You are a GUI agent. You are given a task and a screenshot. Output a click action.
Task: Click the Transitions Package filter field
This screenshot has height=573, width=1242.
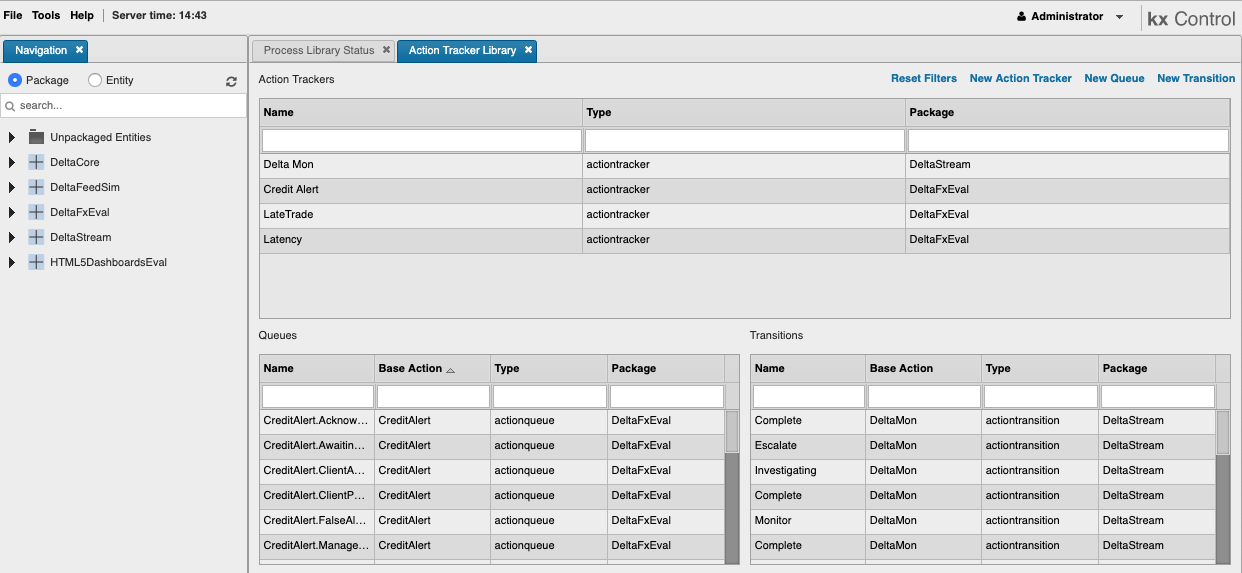tap(1157, 396)
